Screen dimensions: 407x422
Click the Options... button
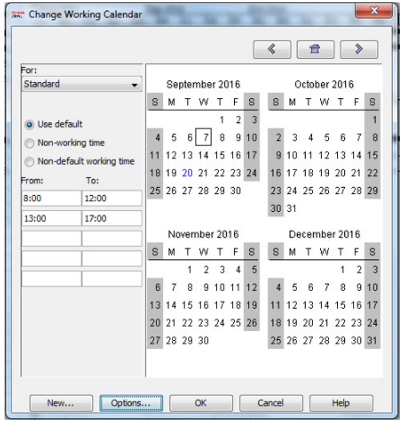131,403
